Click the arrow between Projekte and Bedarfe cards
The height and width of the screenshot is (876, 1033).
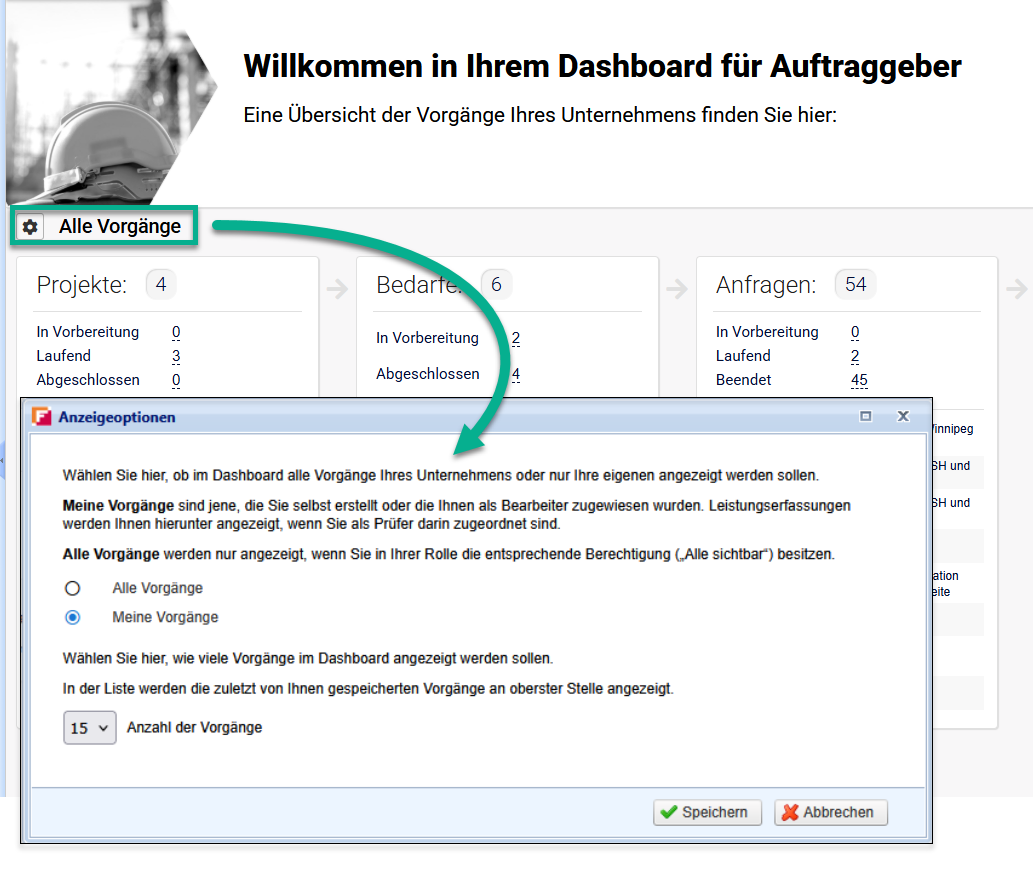point(337,289)
